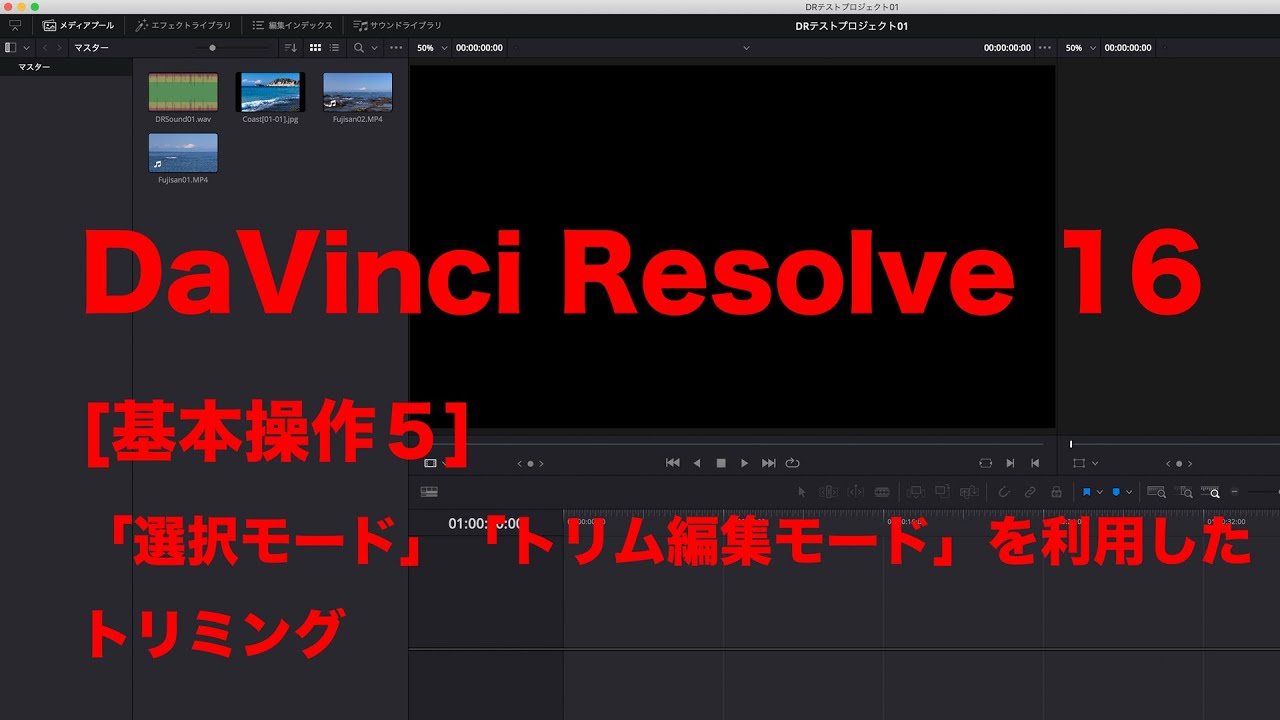
Task: Select the Blade Edit Mode tool
Action: tap(882, 492)
